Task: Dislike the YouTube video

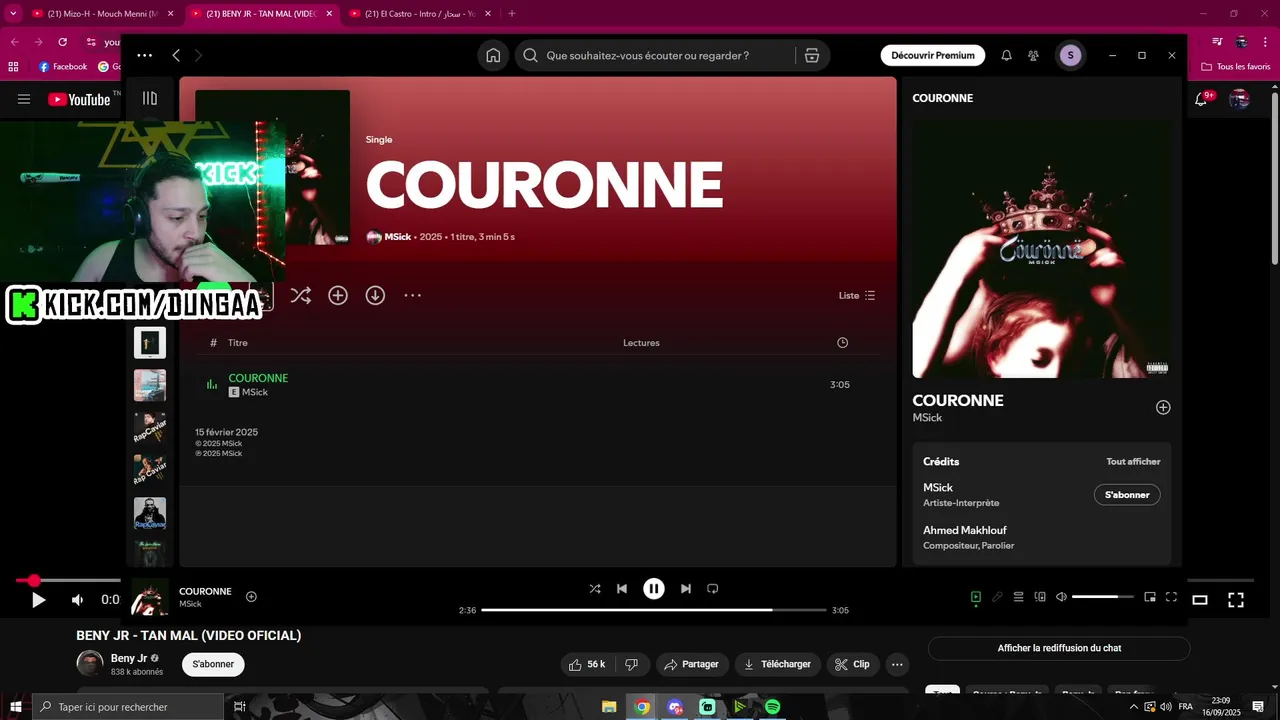Action: [632, 664]
